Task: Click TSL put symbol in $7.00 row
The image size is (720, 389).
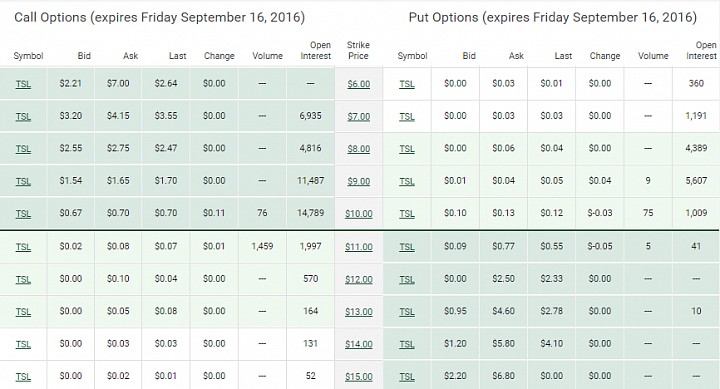Action: point(407,117)
